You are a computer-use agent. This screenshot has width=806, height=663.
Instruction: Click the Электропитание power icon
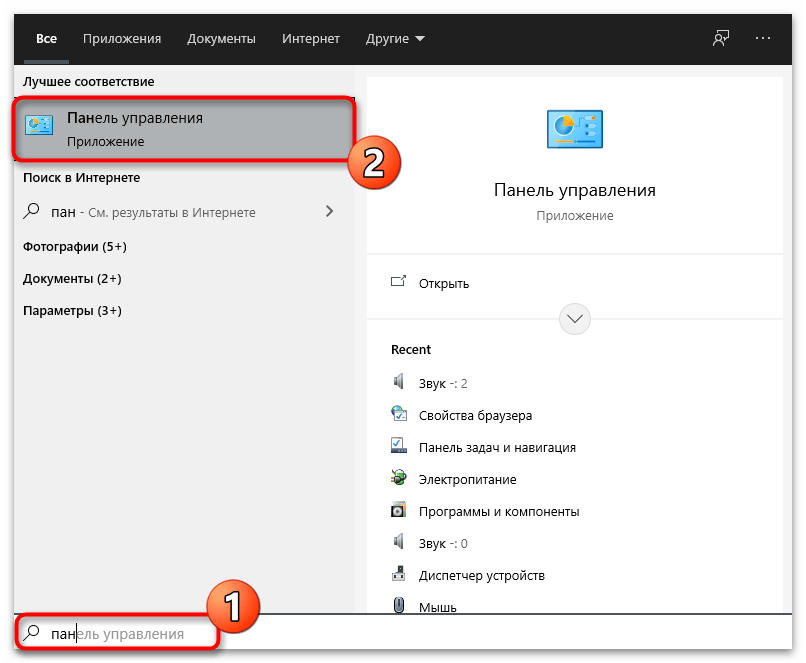click(399, 479)
